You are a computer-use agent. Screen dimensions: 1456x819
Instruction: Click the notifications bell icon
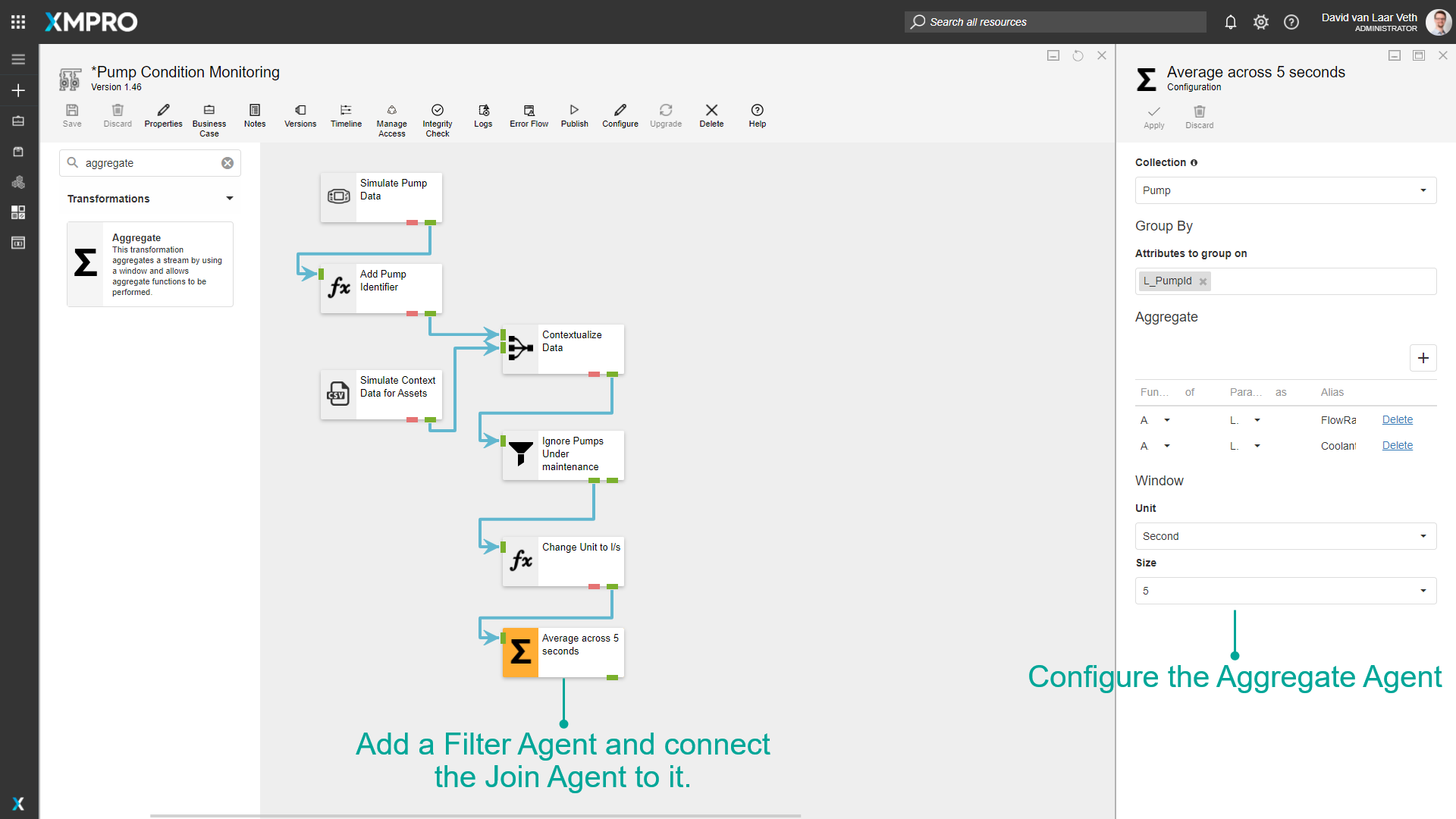tap(1231, 22)
